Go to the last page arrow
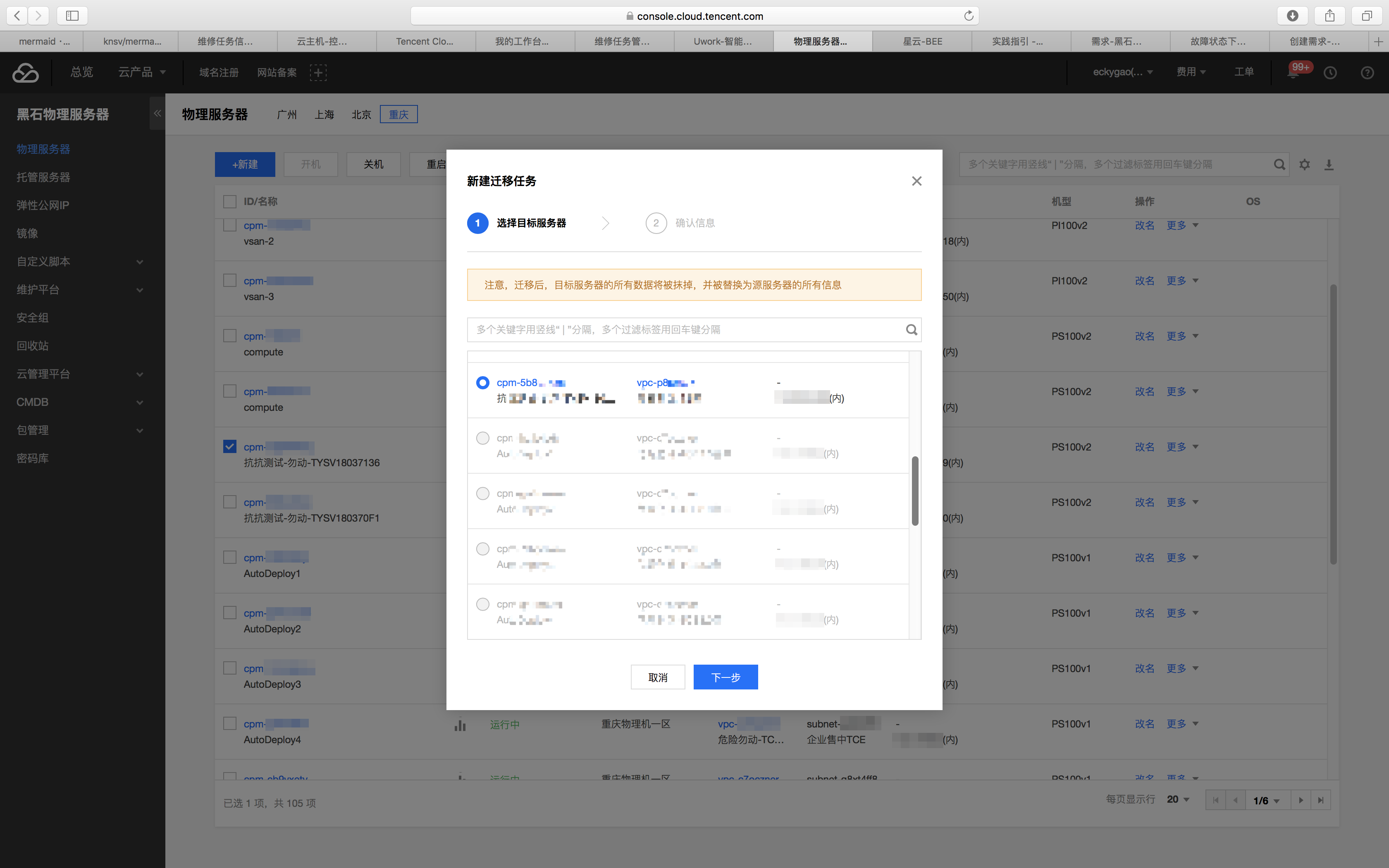1389x868 pixels. coord(1321,800)
